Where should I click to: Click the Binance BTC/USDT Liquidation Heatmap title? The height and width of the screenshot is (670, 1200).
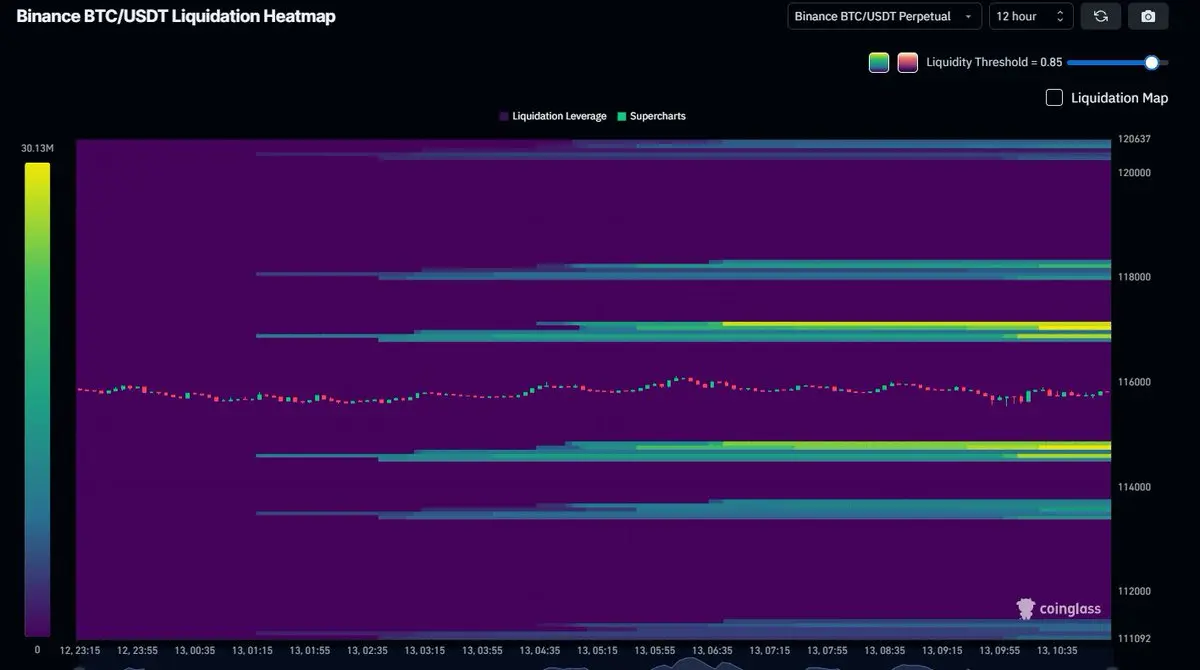(x=176, y=16)
